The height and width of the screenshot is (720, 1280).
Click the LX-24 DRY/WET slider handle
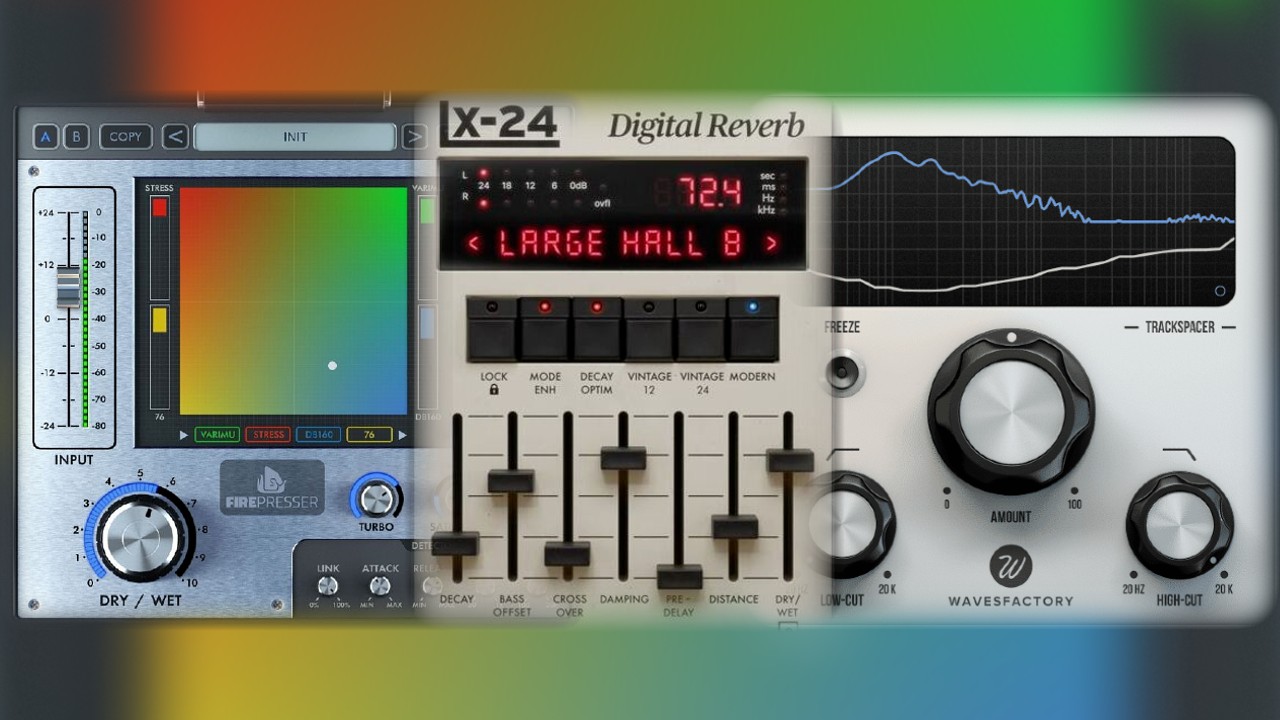point(790,461)
